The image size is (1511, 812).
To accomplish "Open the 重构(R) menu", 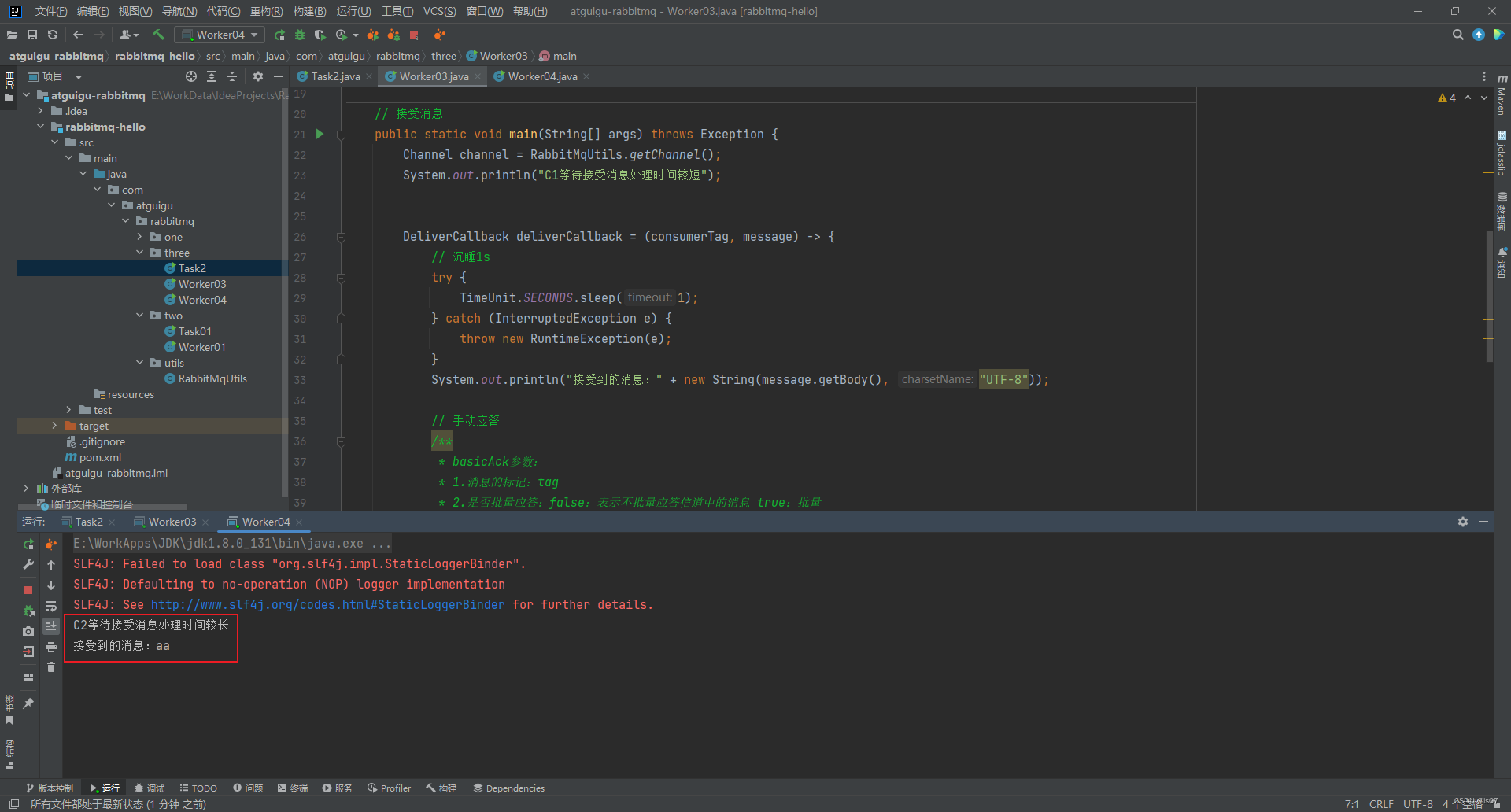I will click(266, 11).
